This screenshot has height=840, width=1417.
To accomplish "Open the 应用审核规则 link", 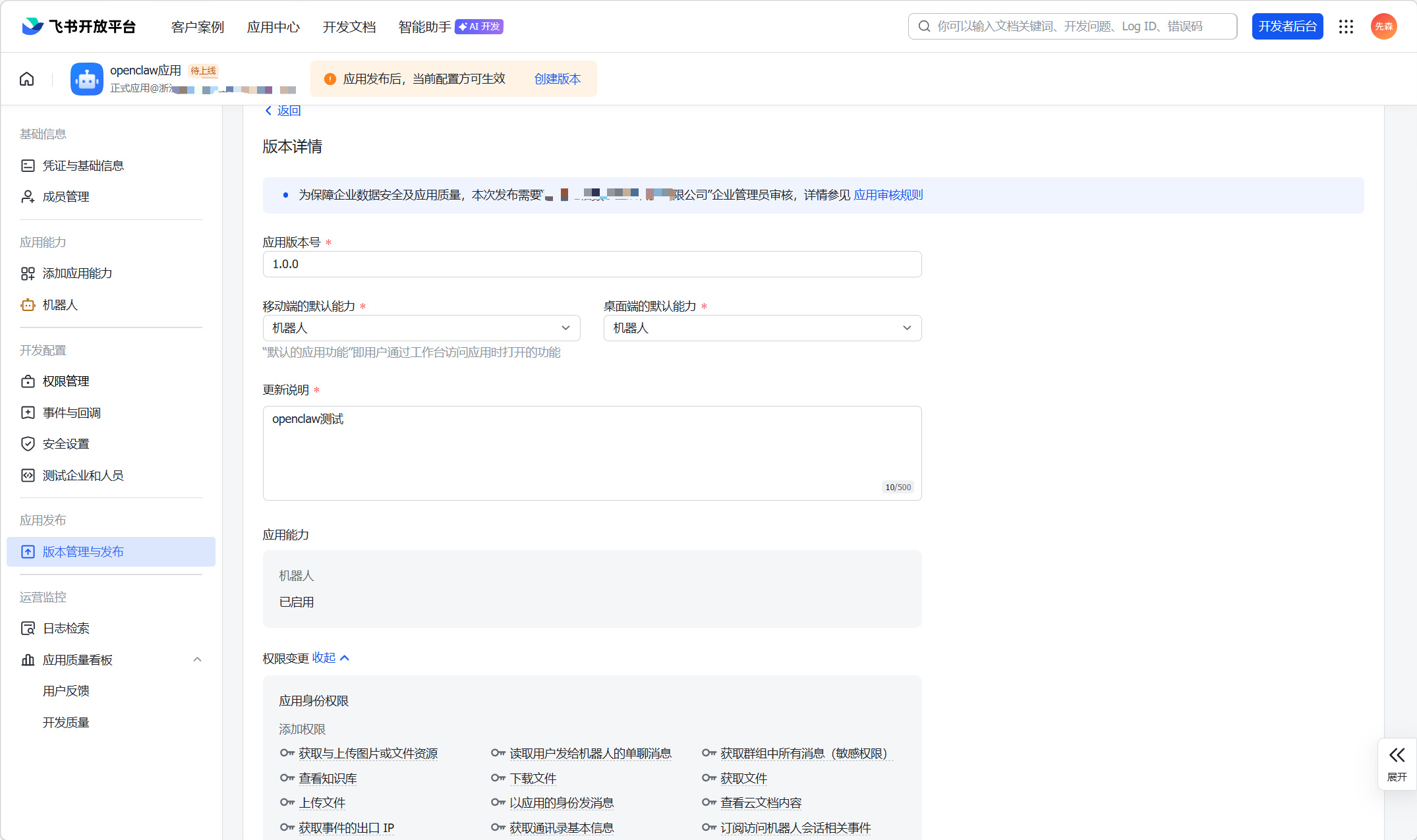I will coord(888,195).
